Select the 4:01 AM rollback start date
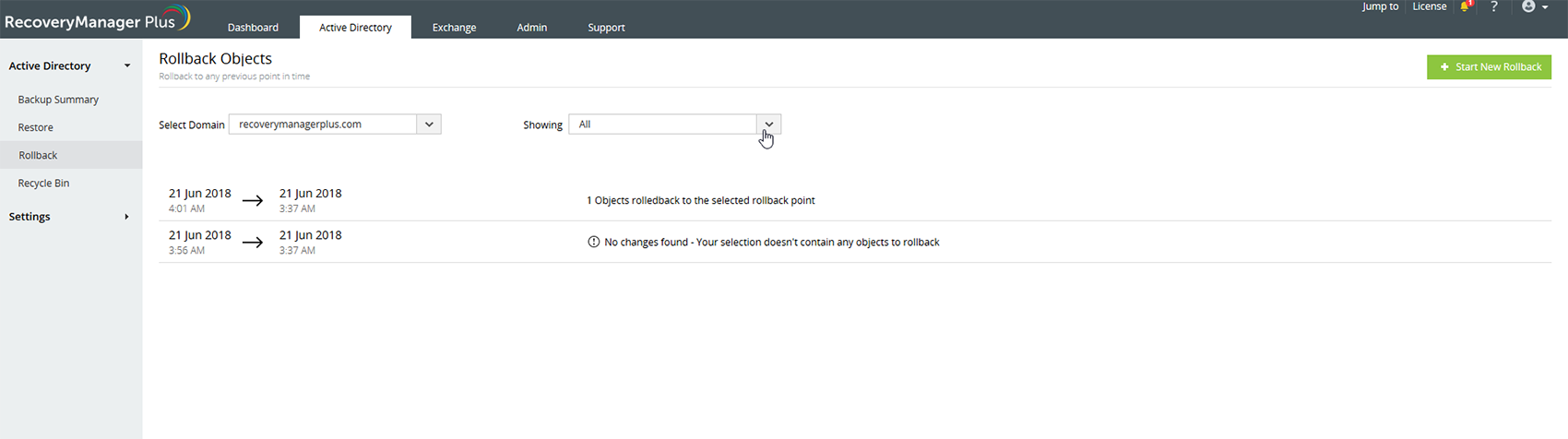Screen dimensions: 1568x439 (199, 200)
